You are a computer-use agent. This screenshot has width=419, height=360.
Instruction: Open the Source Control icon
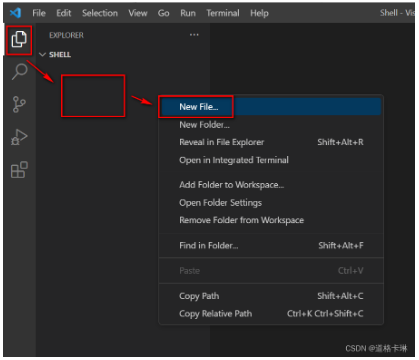[x=19, y=104]
